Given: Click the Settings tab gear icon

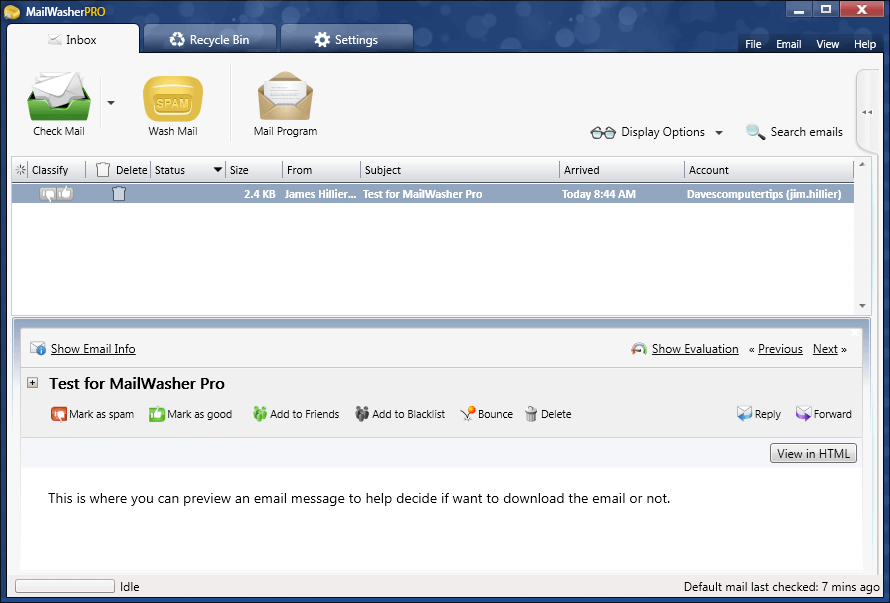Looking at the screenshot, I should 322,39.
